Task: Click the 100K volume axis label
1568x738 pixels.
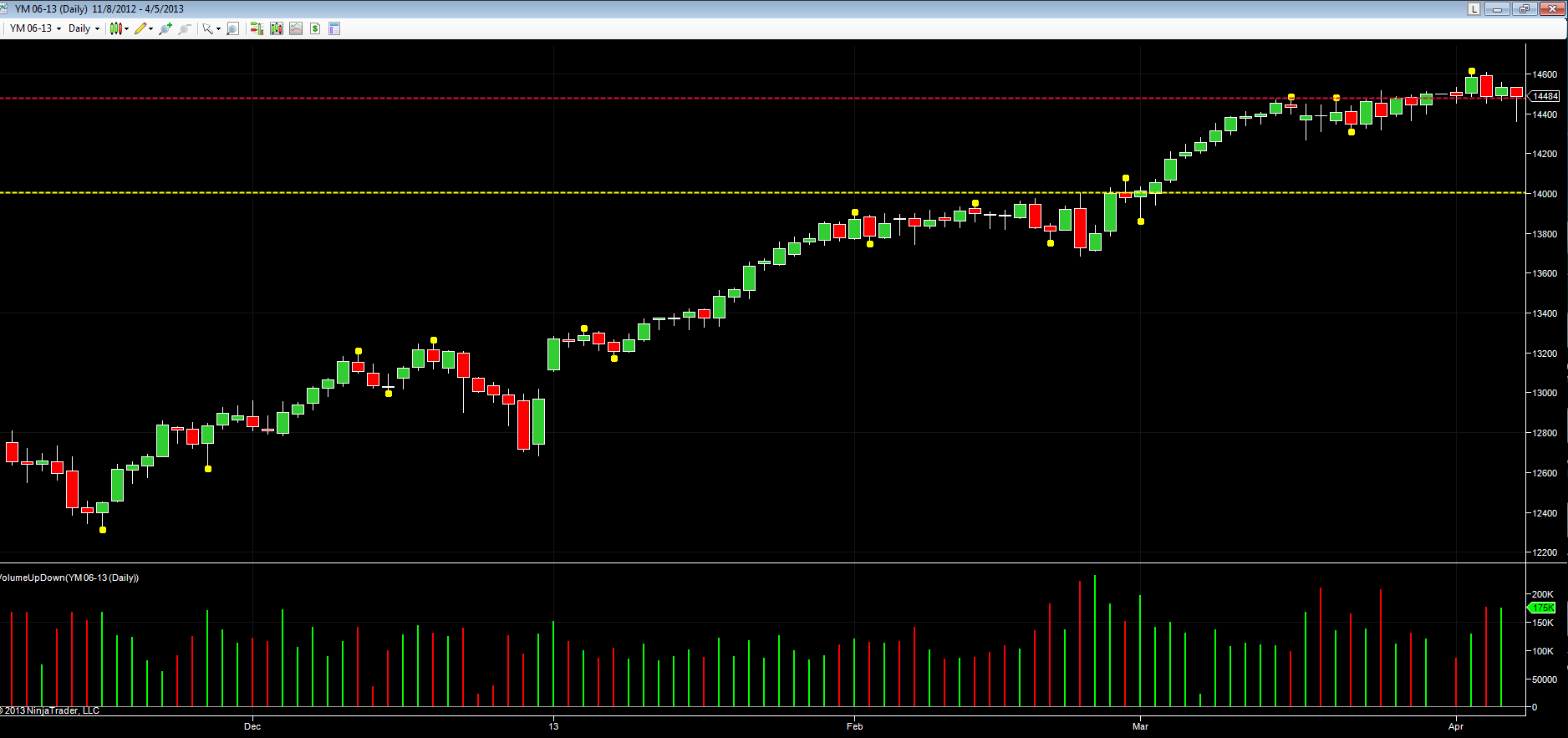Action: [x=1542, y=651]
